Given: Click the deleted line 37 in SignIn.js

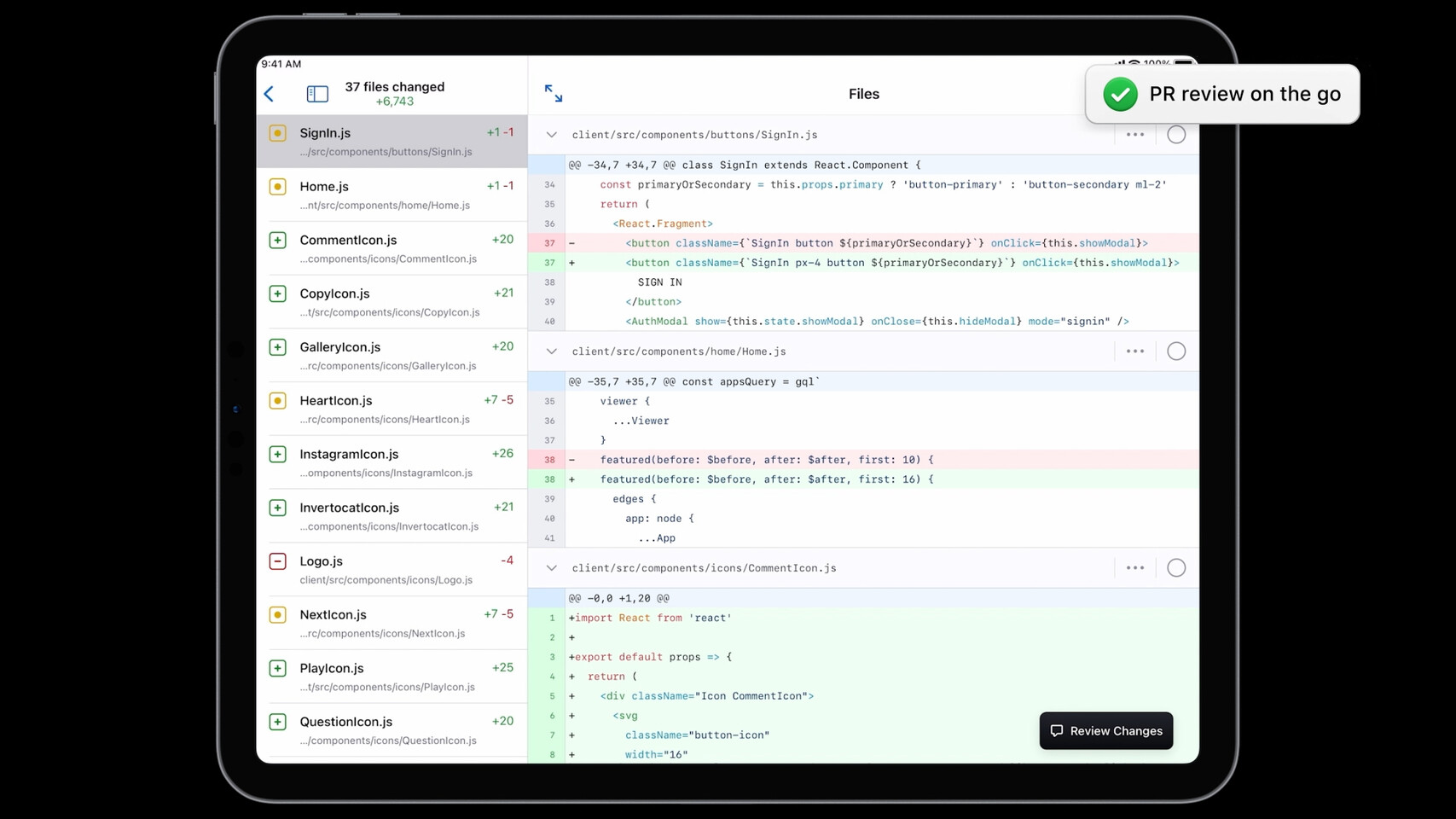Looking at the screenshot, I should [853, 243].
